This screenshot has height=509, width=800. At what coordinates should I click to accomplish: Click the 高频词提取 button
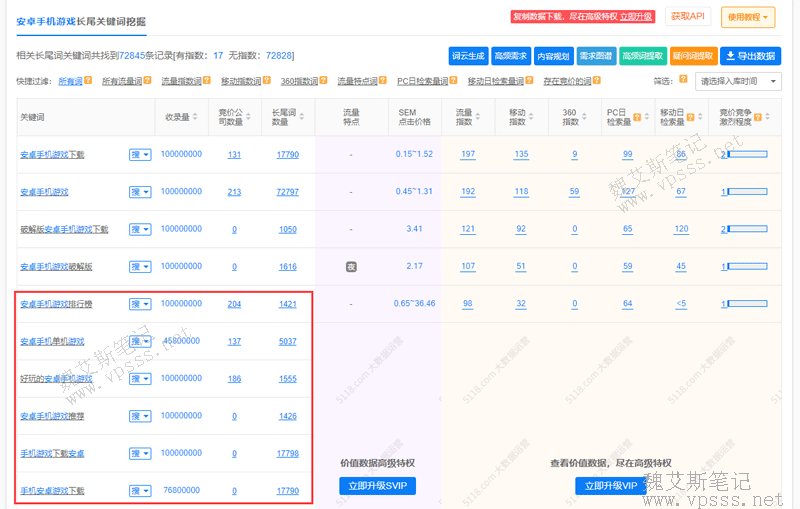[x=643, y=56]
